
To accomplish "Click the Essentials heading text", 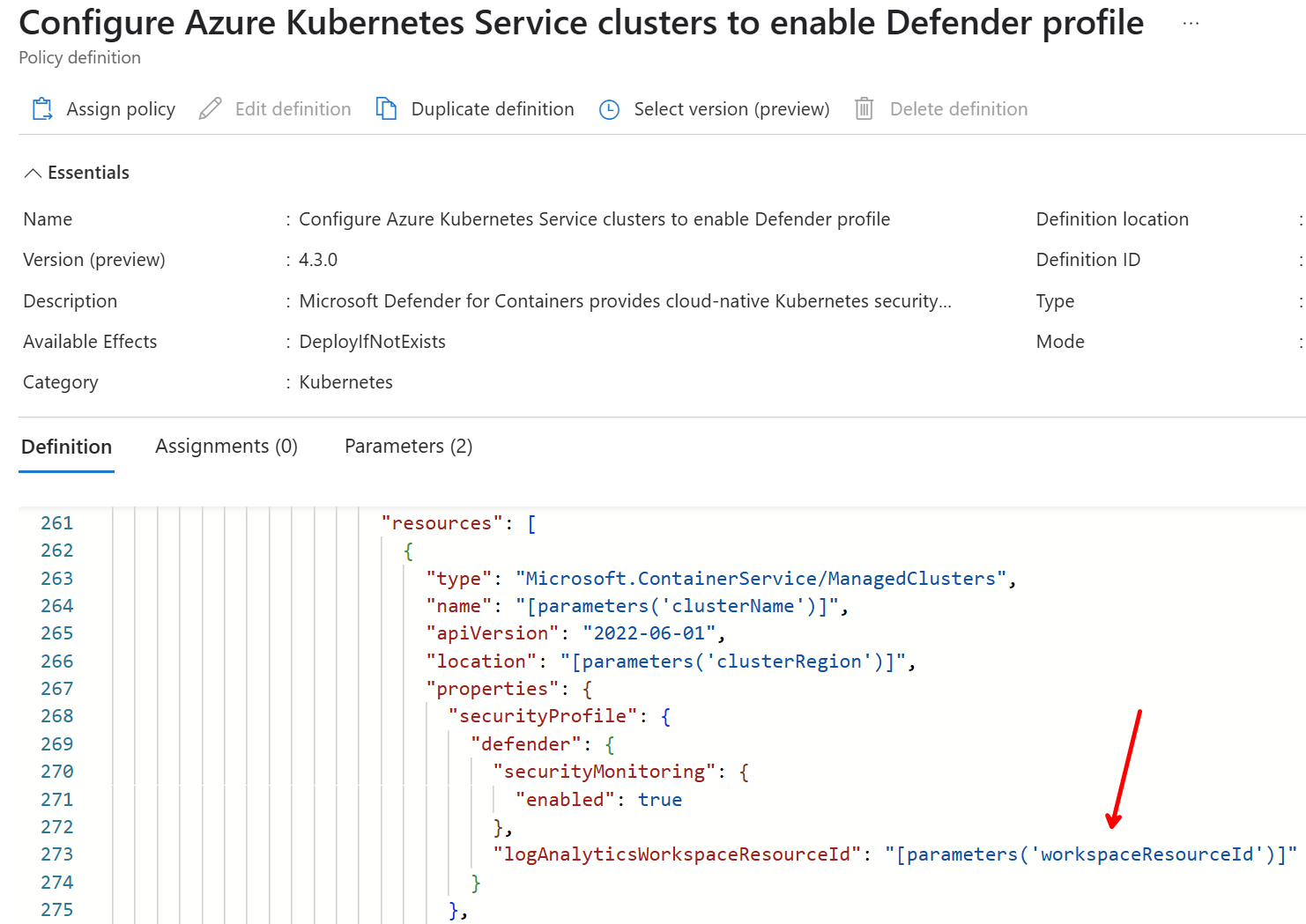I will point(88,173).
